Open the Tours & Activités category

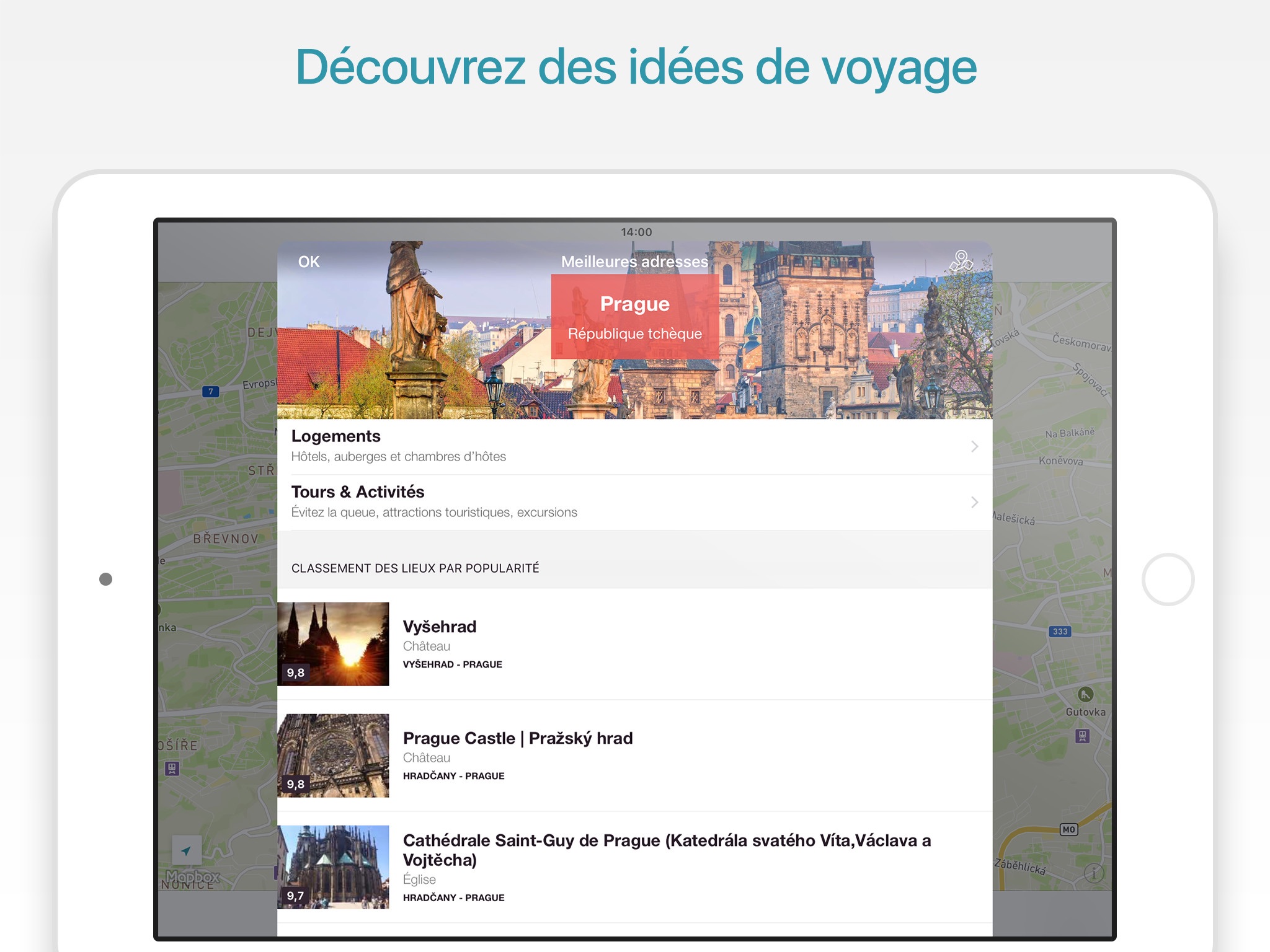click(620, 502)
